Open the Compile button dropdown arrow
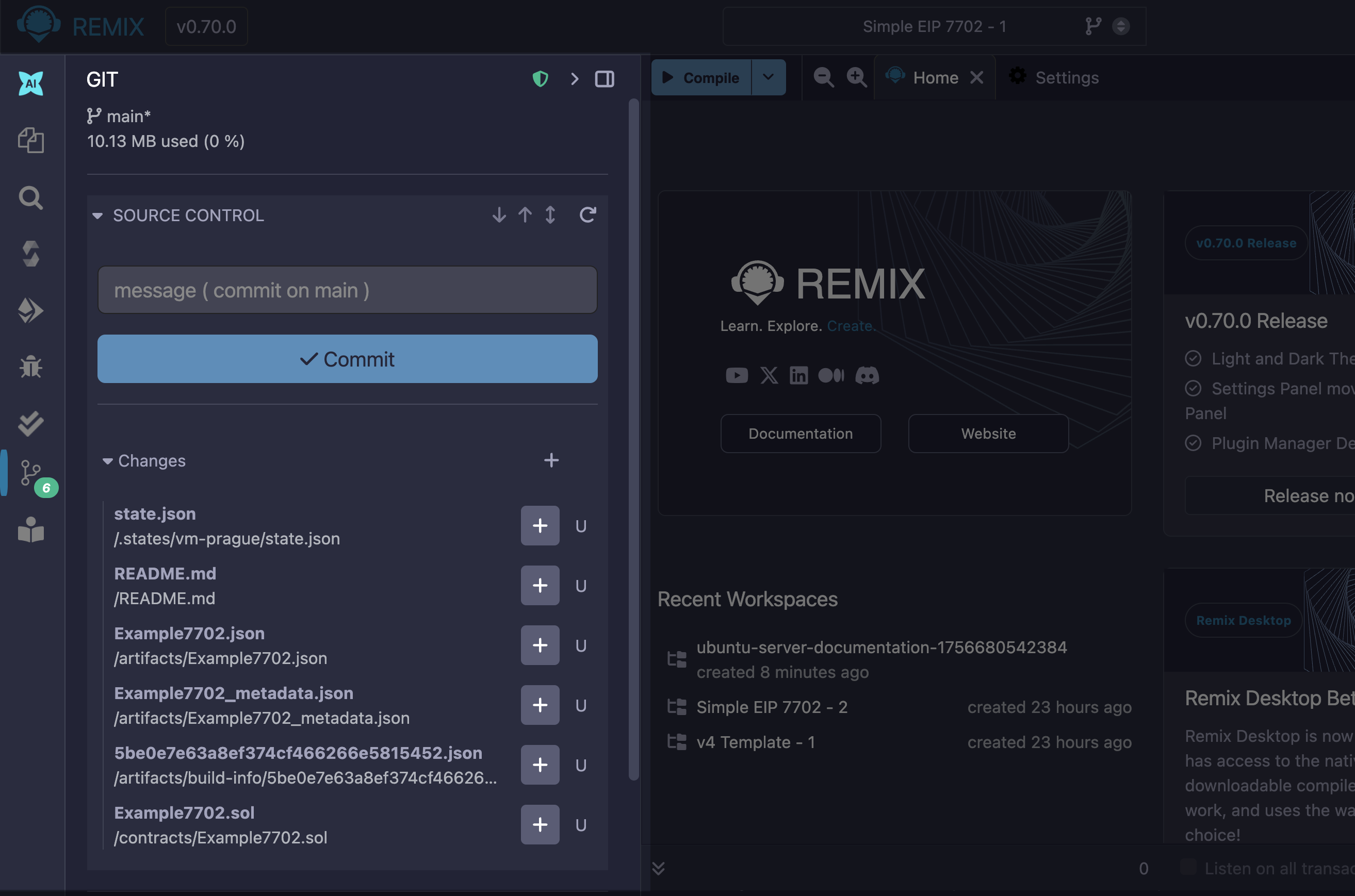 pyautogui.click(x=769, y=77)
